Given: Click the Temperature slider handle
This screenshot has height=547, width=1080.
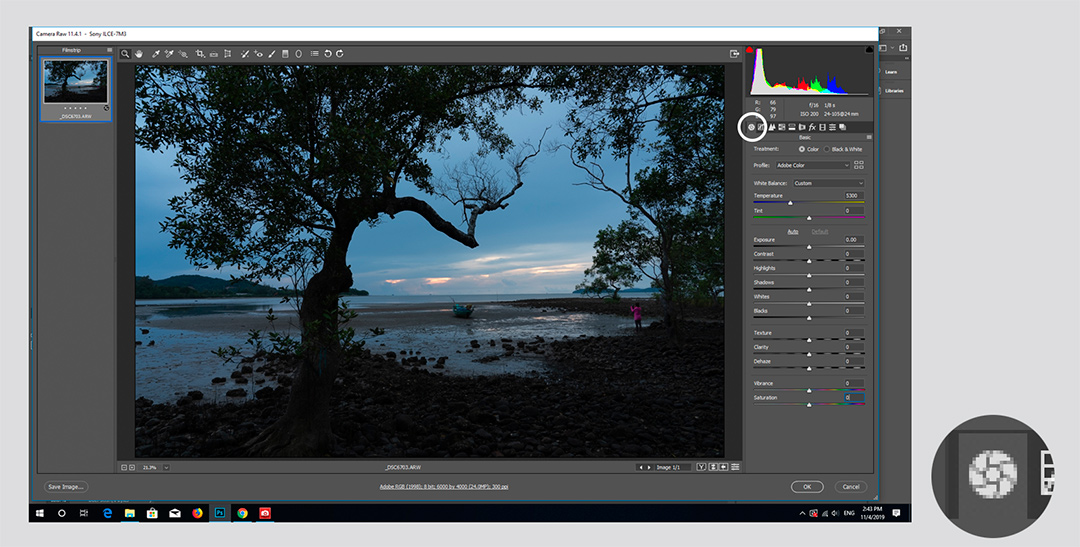Looking at the screenshot, I should (x=790, y=203).
